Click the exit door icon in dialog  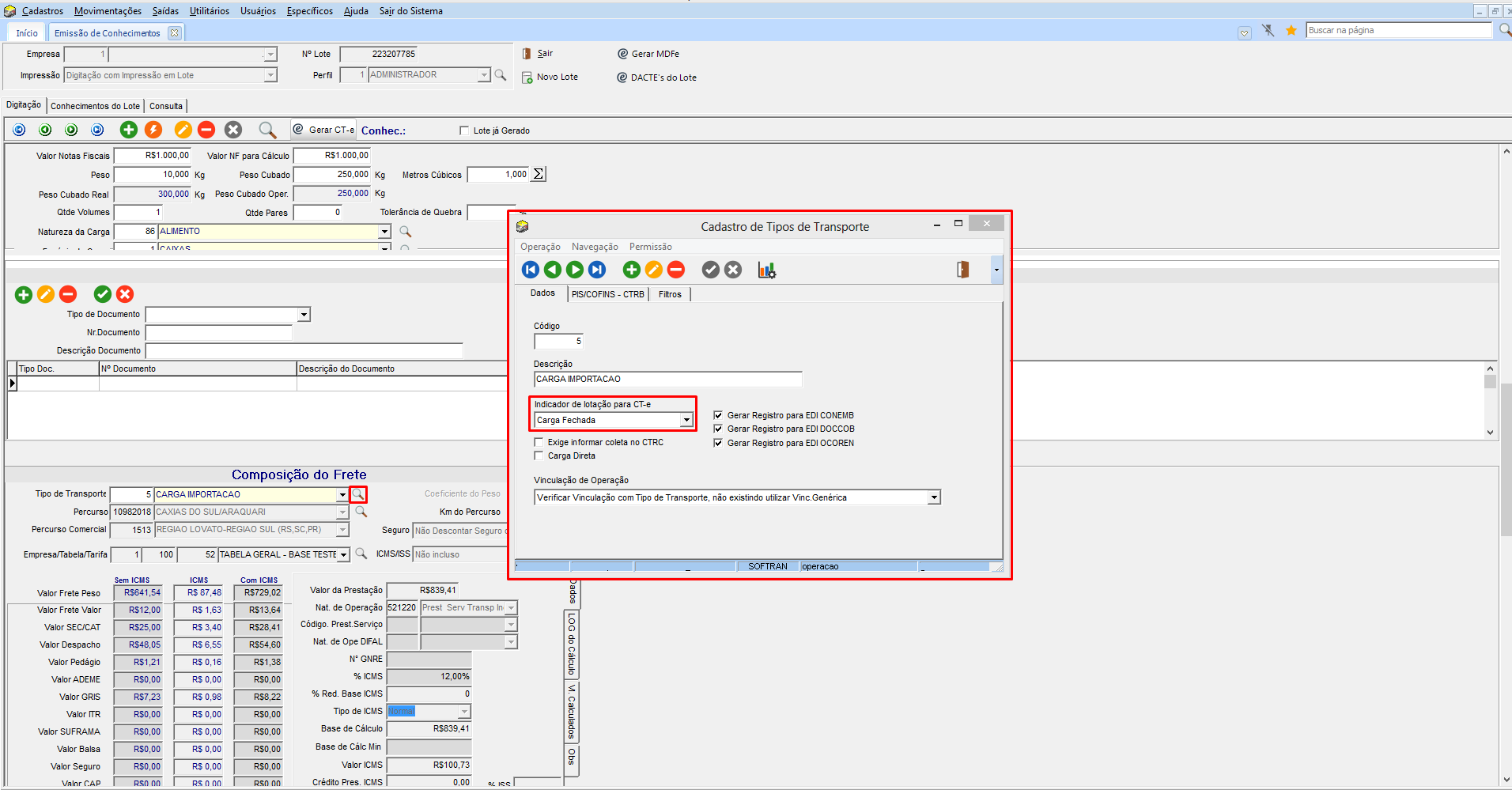coord(962,270)
